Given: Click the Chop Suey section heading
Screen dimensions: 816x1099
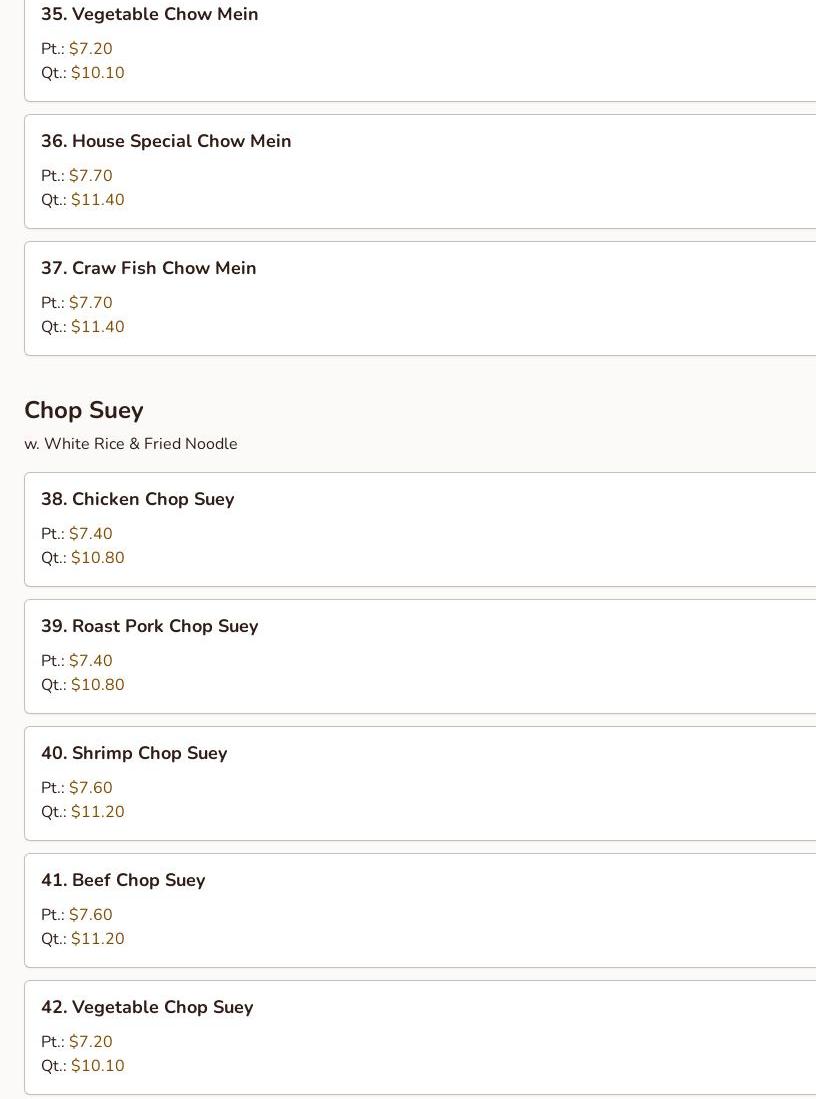Looking at the screenshot, I should [x=84, y=410].
